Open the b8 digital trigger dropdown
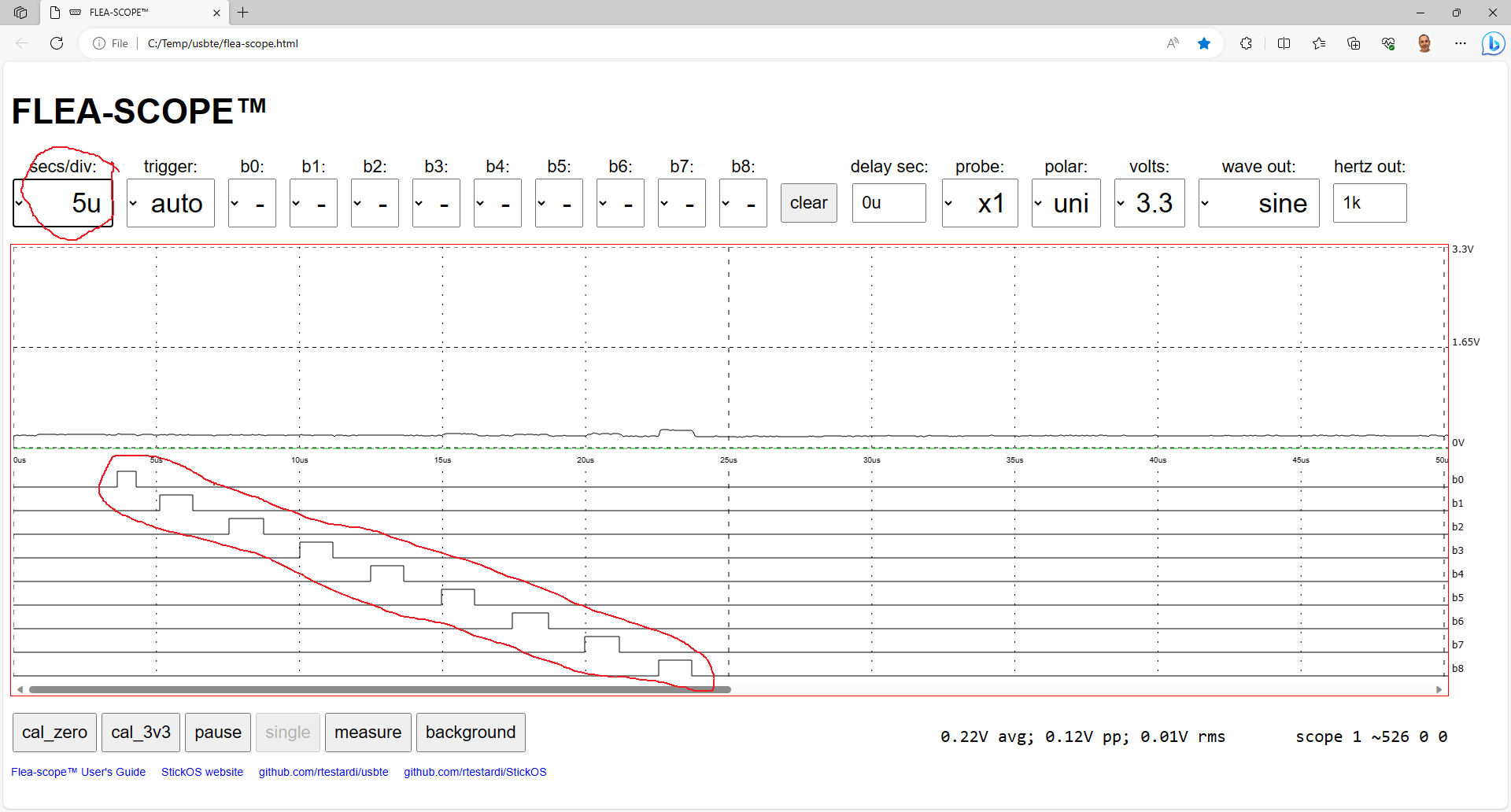 [x=743, y=203]
